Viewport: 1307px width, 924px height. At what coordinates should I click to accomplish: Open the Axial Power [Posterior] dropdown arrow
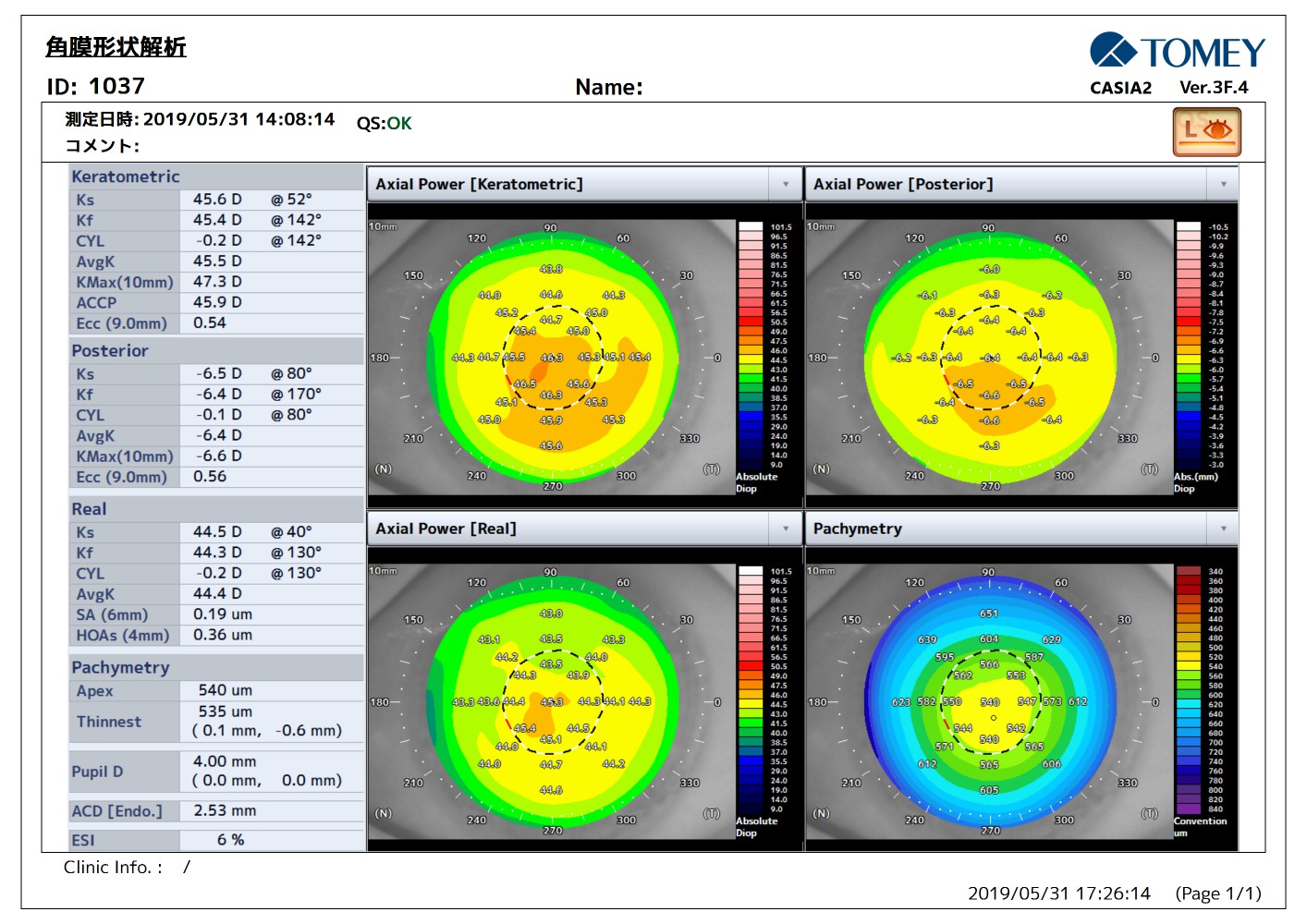(1223, 184)
